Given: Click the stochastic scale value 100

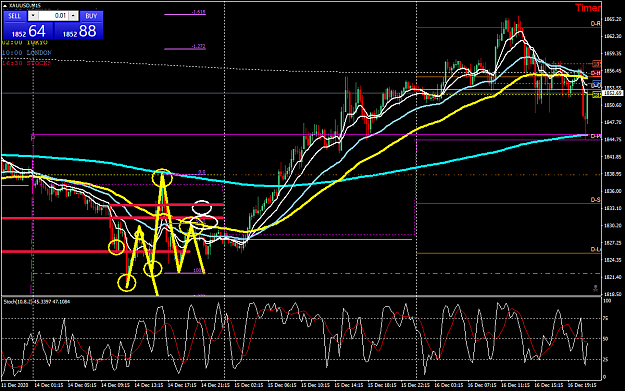Looking at the screenshot, I should (x=607, y=301).
